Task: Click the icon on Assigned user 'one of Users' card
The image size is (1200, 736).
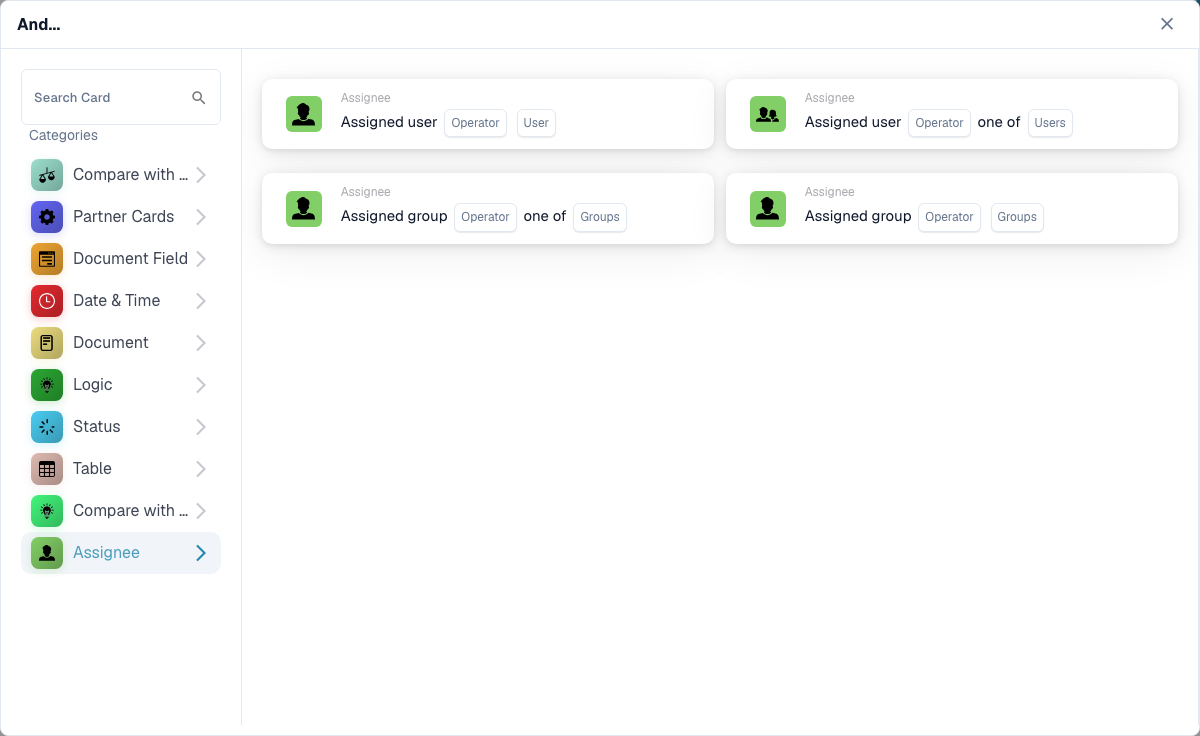Action: (x=768, y=114)
